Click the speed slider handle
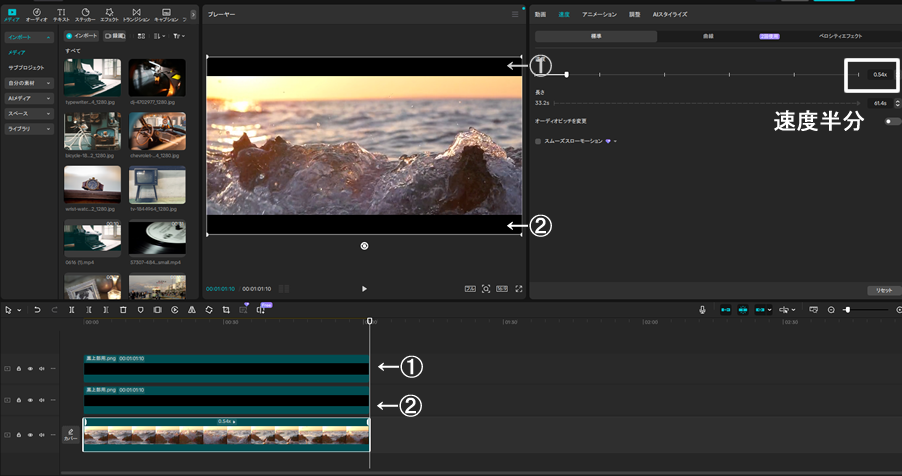The height and width of the screenshot is (476, 902). pyautogui.click(x=567, y=74)
